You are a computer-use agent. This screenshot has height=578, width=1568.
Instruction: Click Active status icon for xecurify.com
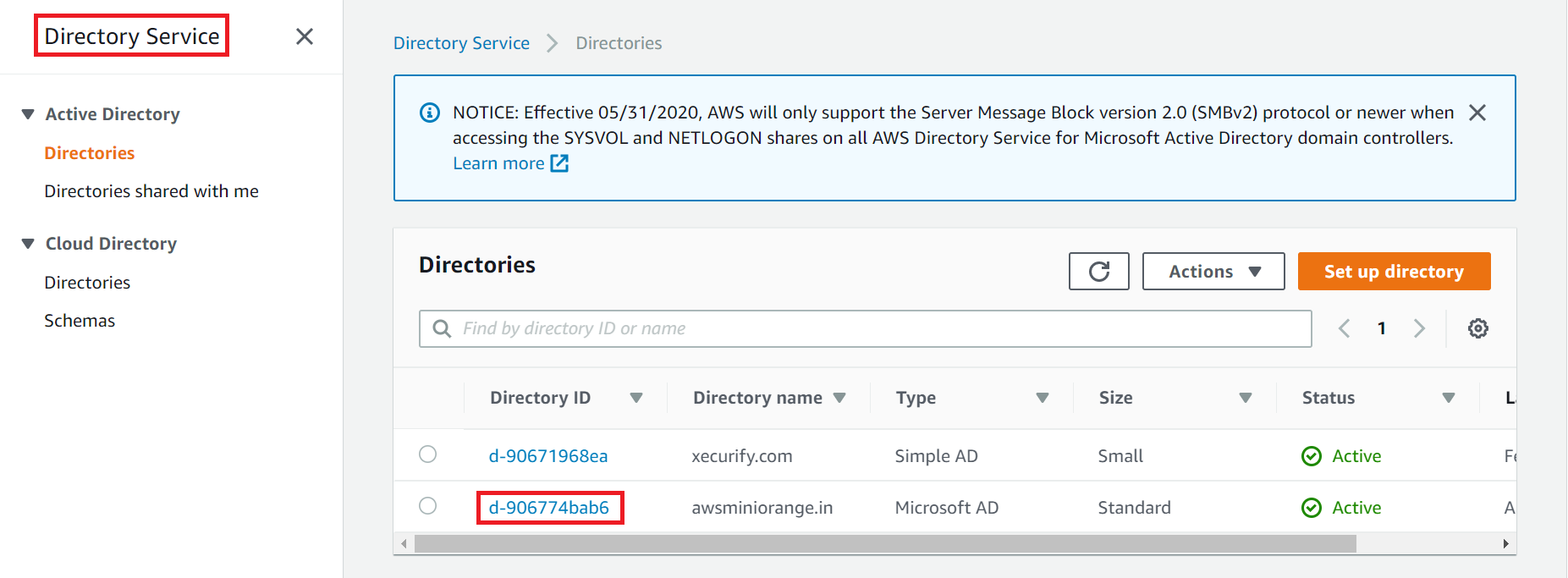1312,456
